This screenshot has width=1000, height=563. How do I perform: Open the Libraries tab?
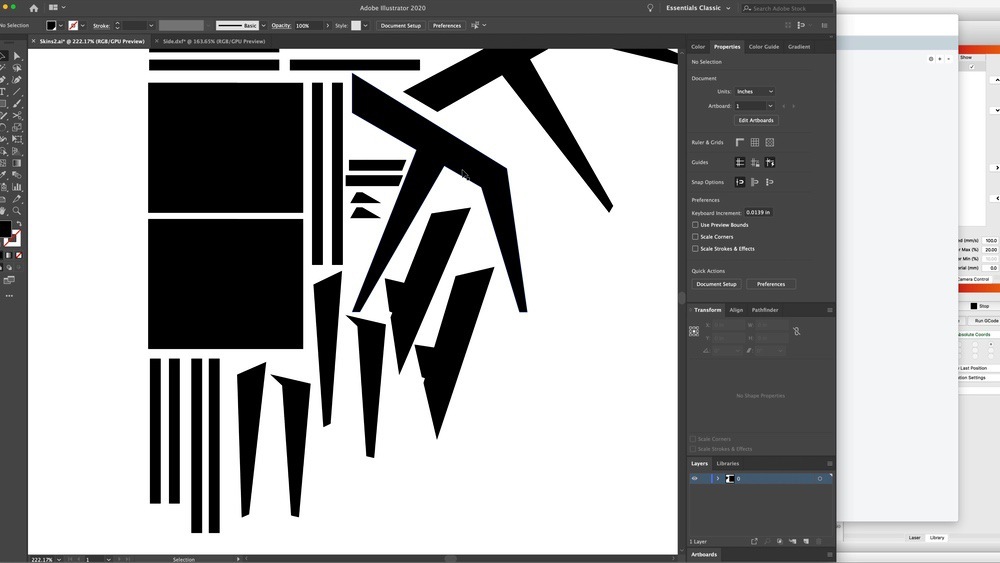(x=728, y=464)
